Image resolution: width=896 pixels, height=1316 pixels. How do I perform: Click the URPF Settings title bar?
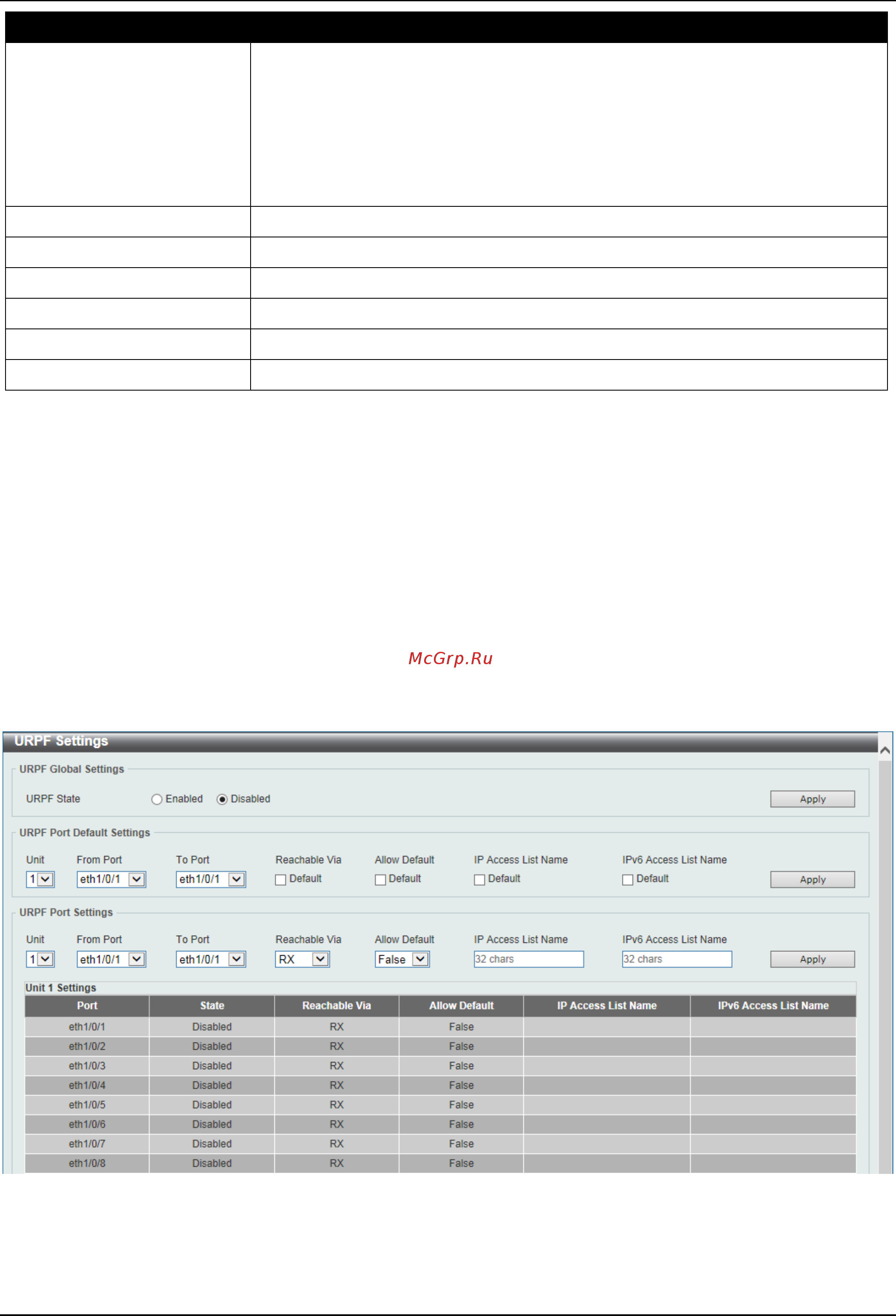pyautogui.click(x=440, y=742)
